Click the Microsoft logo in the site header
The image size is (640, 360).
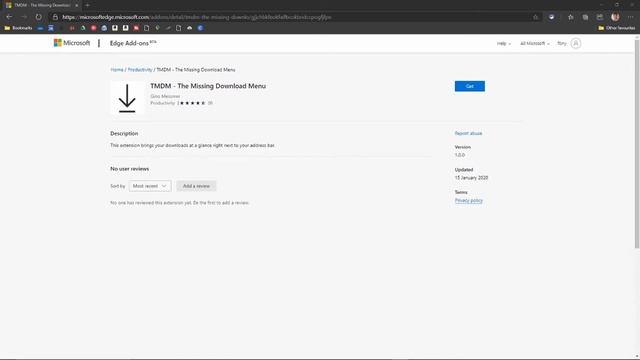pos(72,43)
